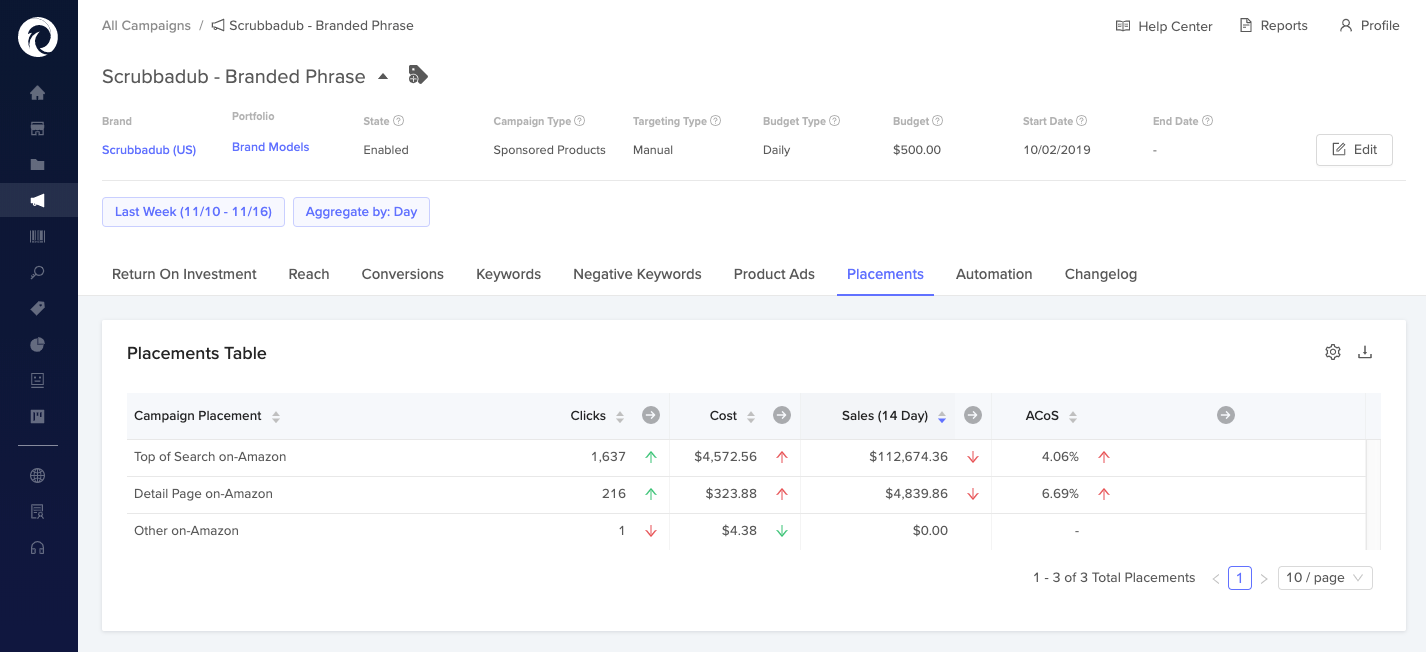The image size is (1426, 652).
Task: Go to All Campaigns breadcrumb
Action: tap(146, 25)
